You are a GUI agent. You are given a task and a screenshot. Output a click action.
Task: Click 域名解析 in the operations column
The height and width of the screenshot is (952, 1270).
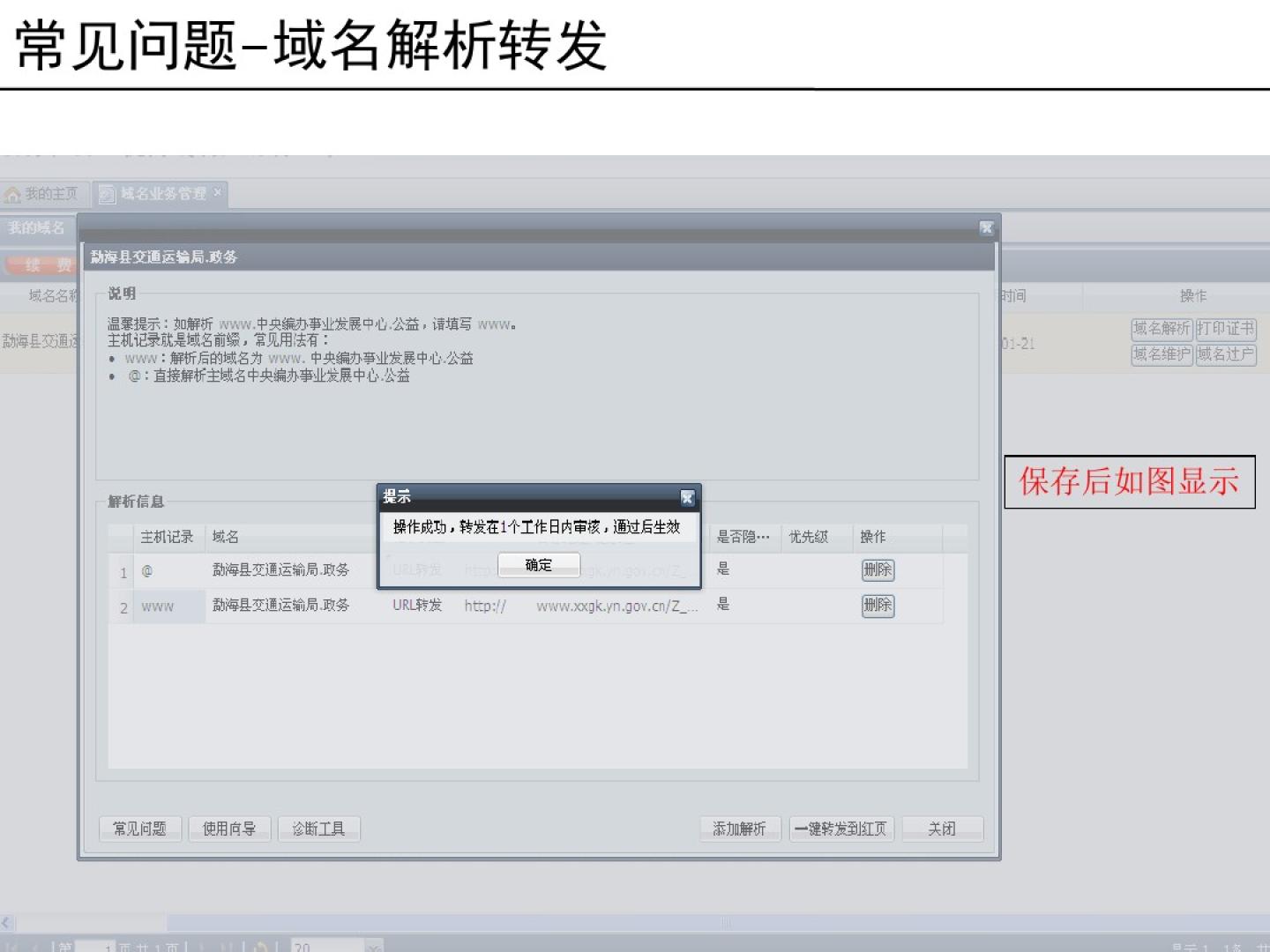(1162, 329)
